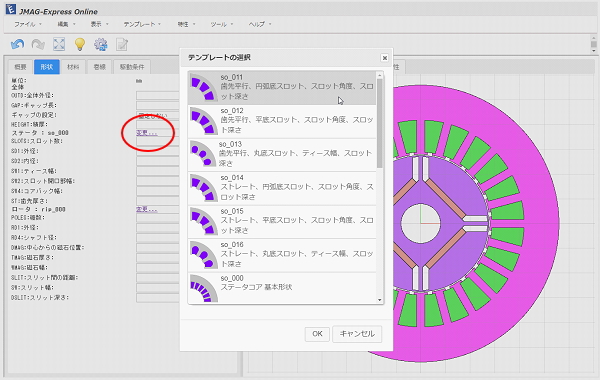
Task: Select the so_000 basic stator core thumbnail
Action: point(204,288)
